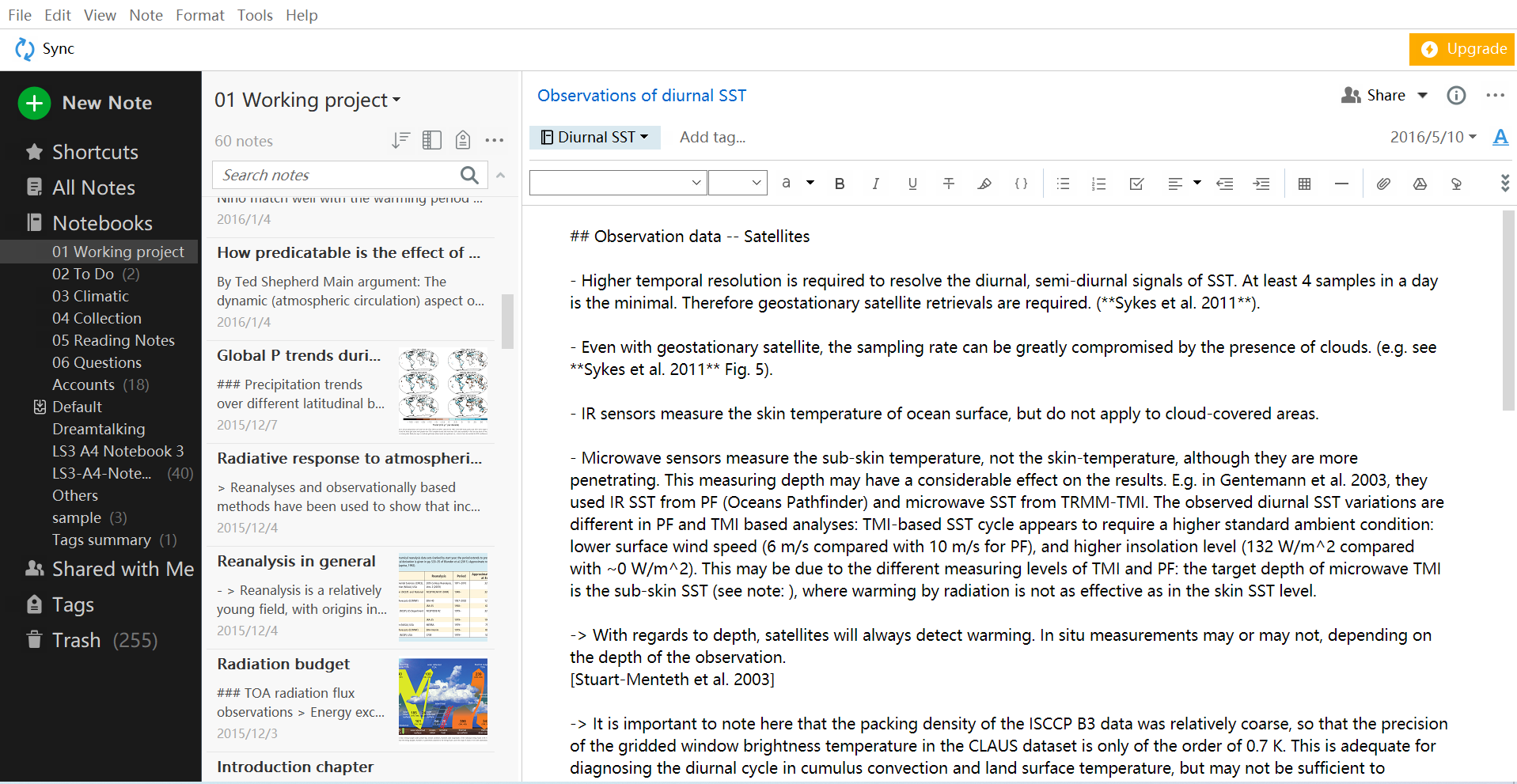The width and height of the screenshot is (1517, 784).
Task: Change the note list view layout
Action: (432, 140)
